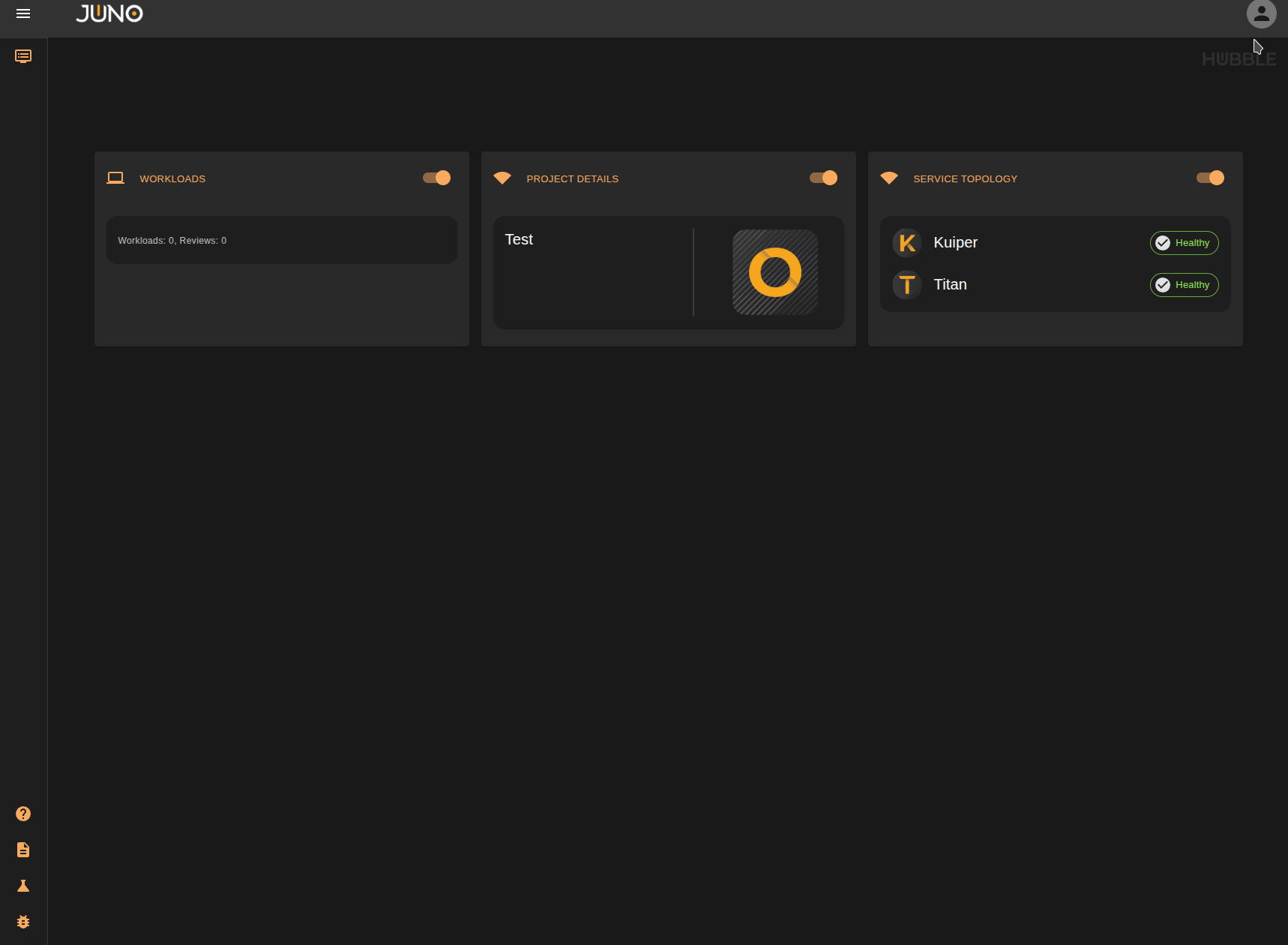Click the Healthy badge for Titan

1184,285
